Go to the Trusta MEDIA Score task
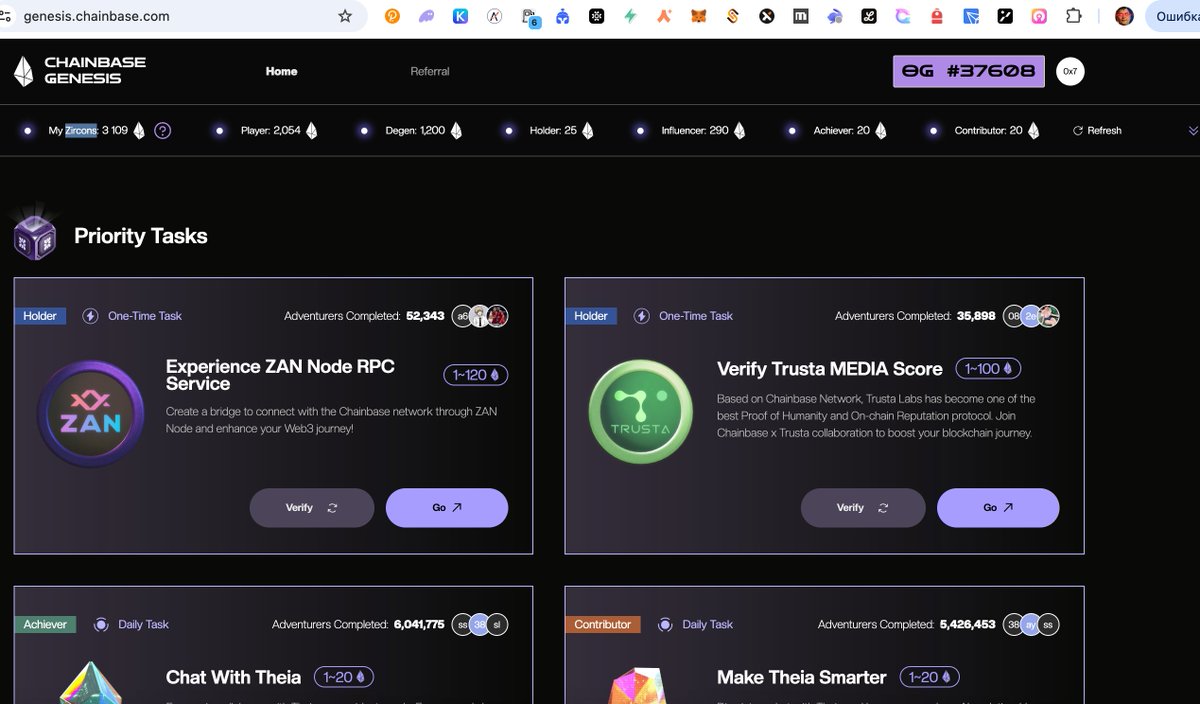Viewport: 1200px width, 704px height. tap(998, 508)
